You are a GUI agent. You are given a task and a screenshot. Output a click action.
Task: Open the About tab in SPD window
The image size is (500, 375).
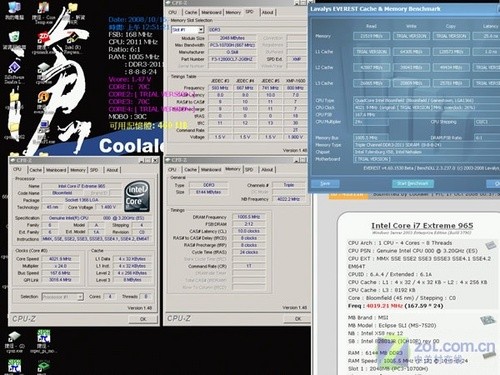(268, 12)
